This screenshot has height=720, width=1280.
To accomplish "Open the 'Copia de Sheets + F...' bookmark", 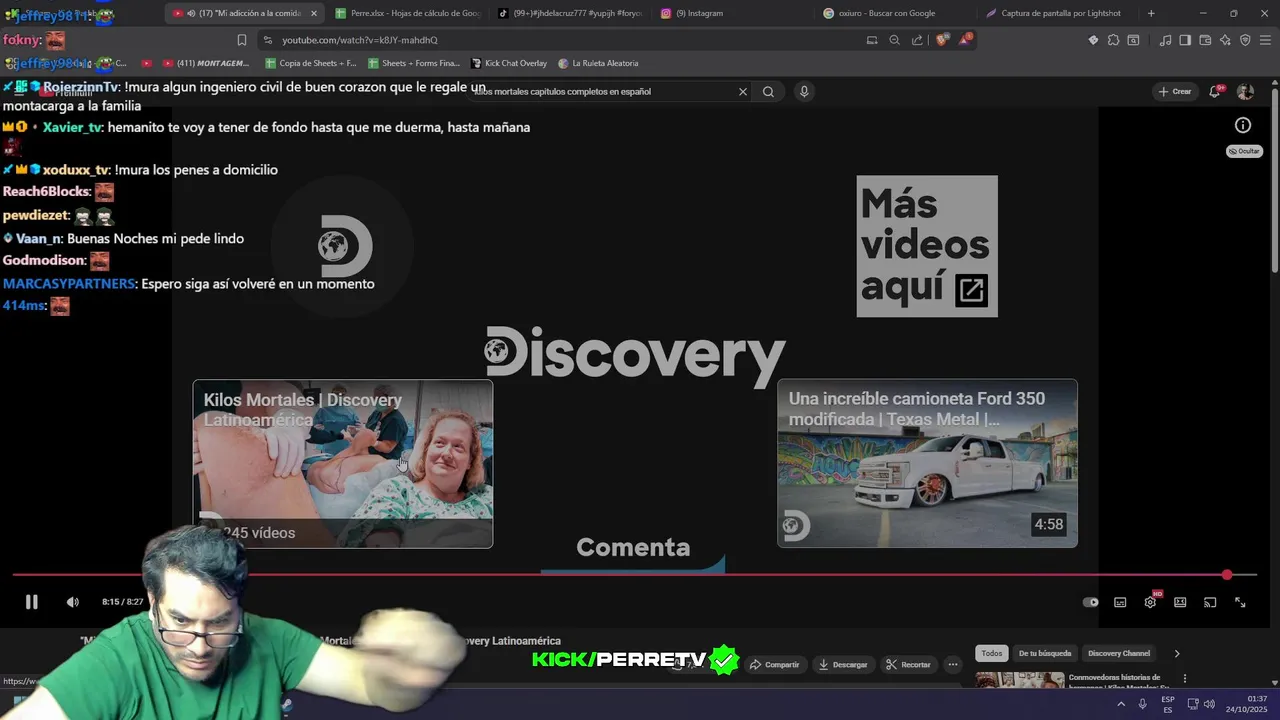I will [x=310, y=63].
